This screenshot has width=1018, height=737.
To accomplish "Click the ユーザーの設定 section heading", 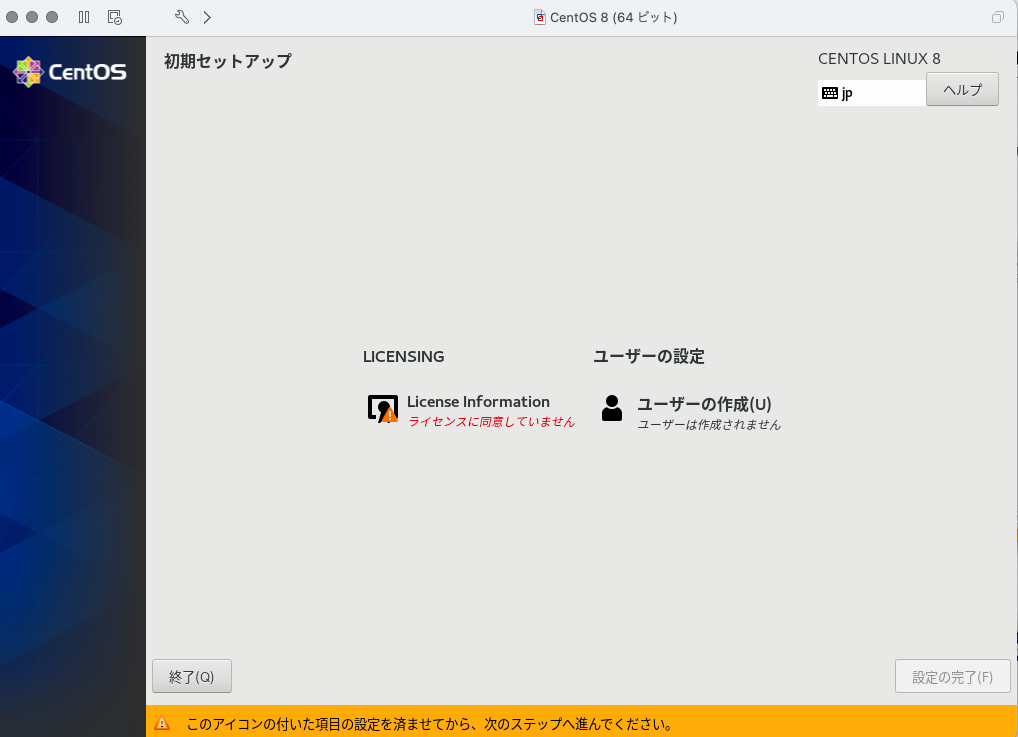I will [x=649, y=356].
